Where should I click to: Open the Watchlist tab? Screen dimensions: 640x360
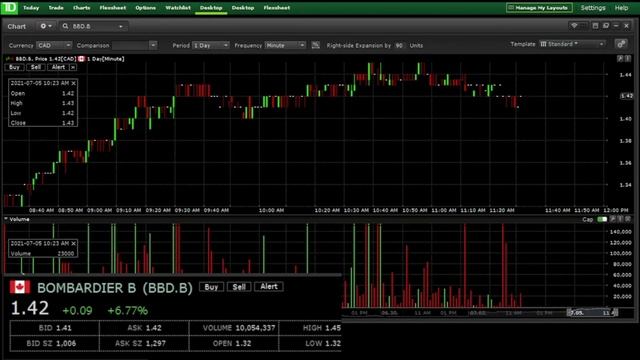click(178, 8)
